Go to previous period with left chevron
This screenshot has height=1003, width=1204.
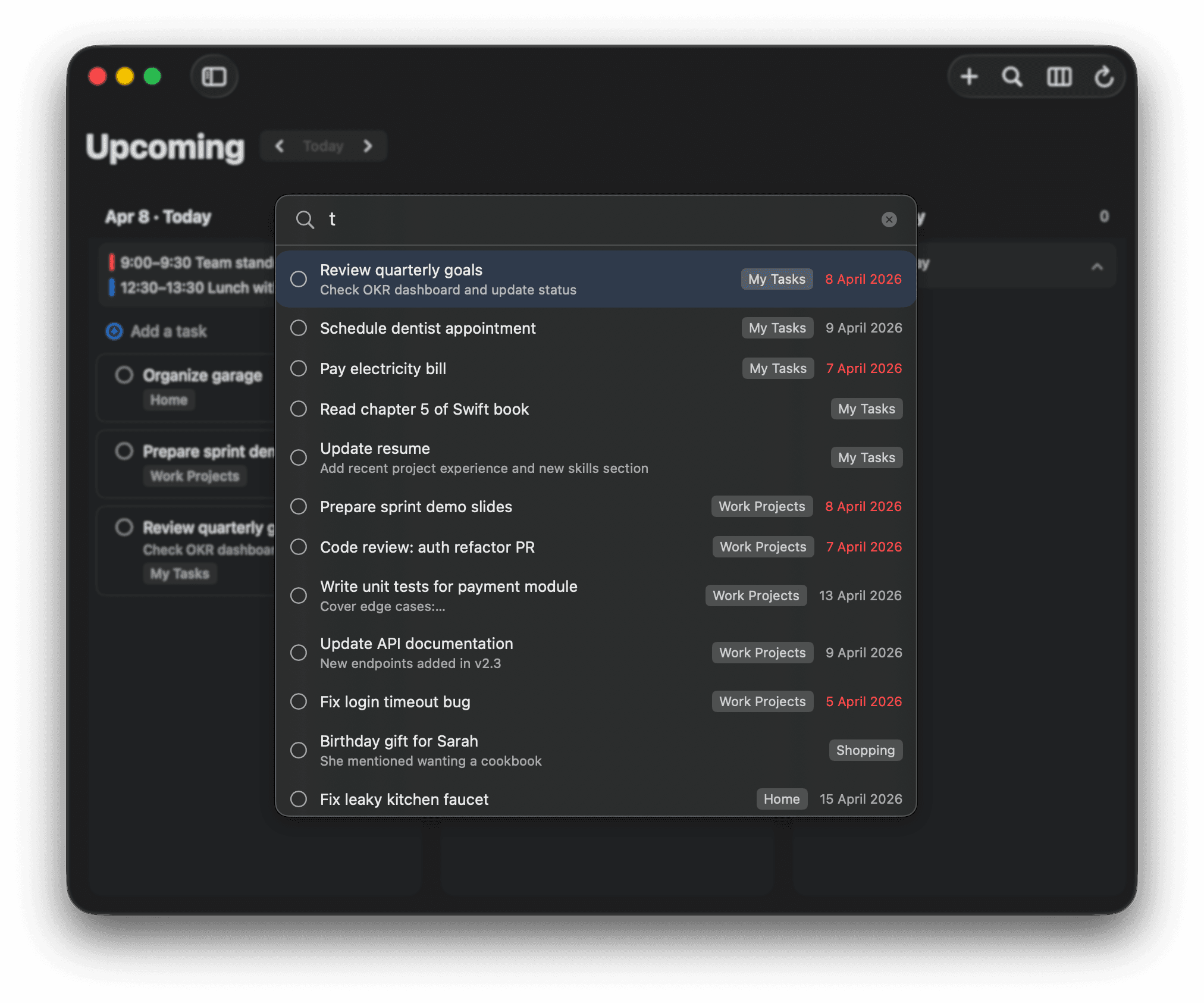pos(280,146)
